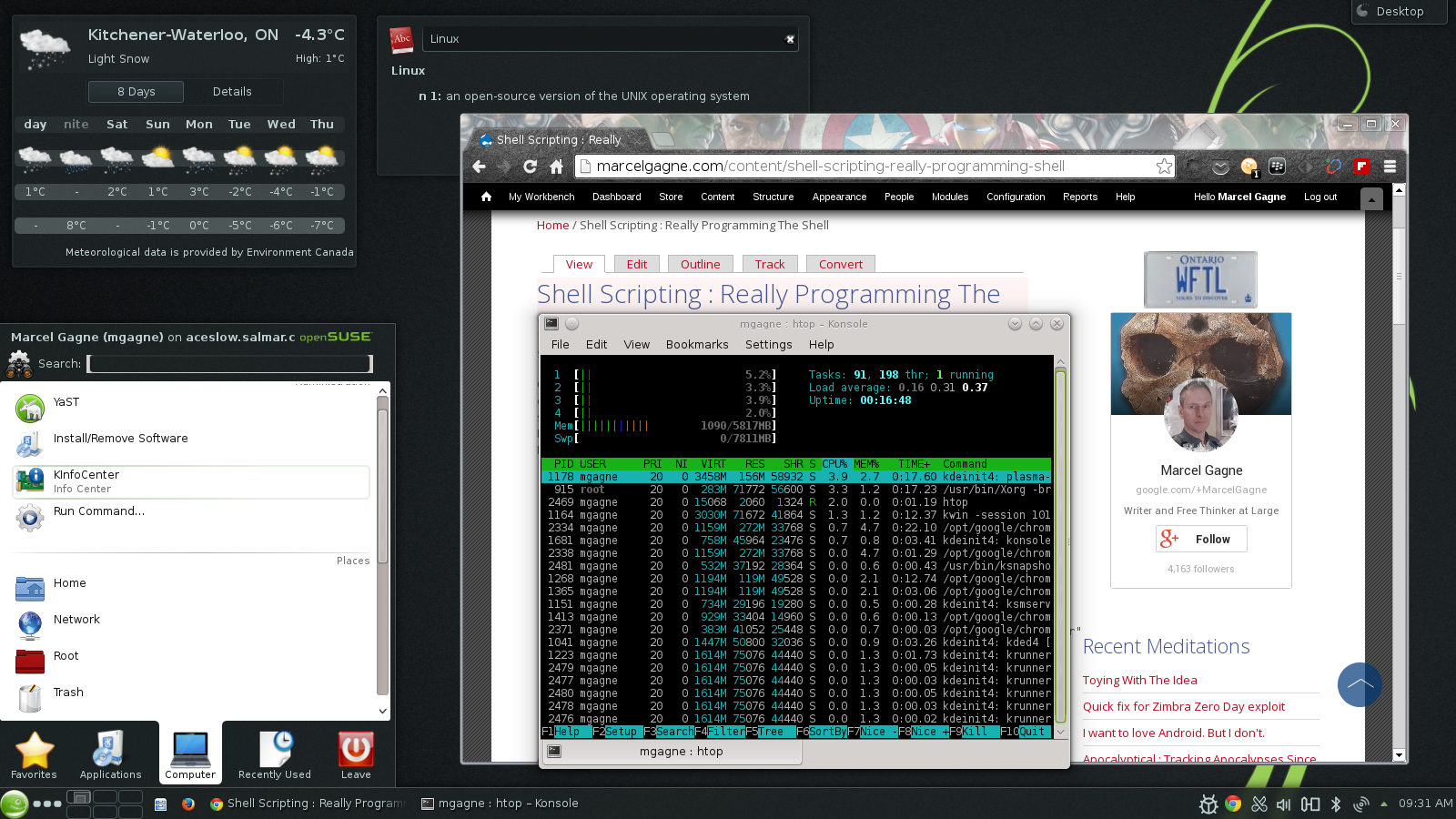Click back-to-top round arrow button
This screenshot has height=819, width=1456.
pos(1360,684)
